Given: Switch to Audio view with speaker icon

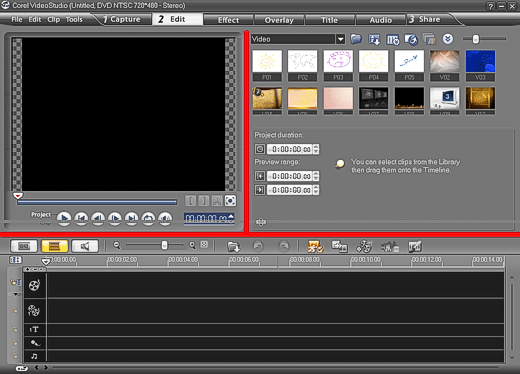Looking at the screenshot, I should click(x=85, y=246).
